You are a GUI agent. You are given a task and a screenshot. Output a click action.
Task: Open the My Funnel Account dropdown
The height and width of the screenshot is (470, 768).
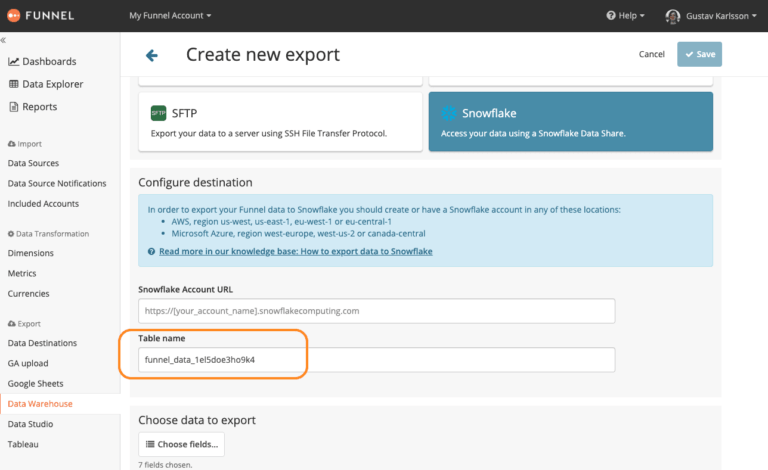pyautogui.click(x=170, y=16)
